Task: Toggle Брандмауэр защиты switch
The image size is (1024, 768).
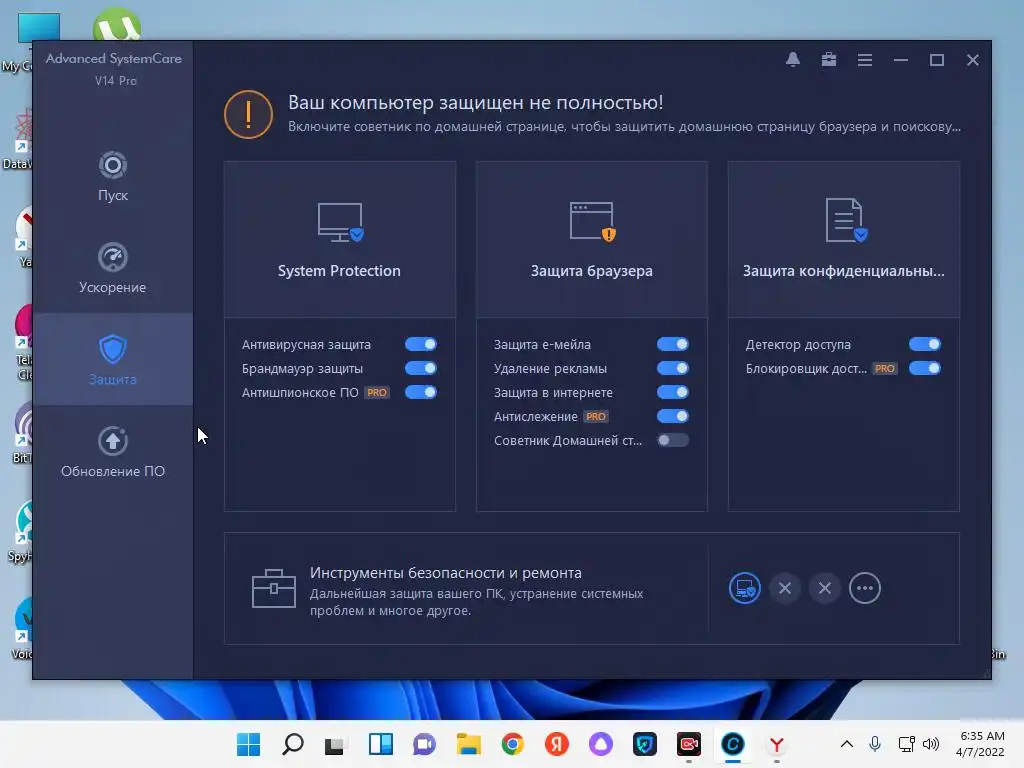Action: point(421,368)
